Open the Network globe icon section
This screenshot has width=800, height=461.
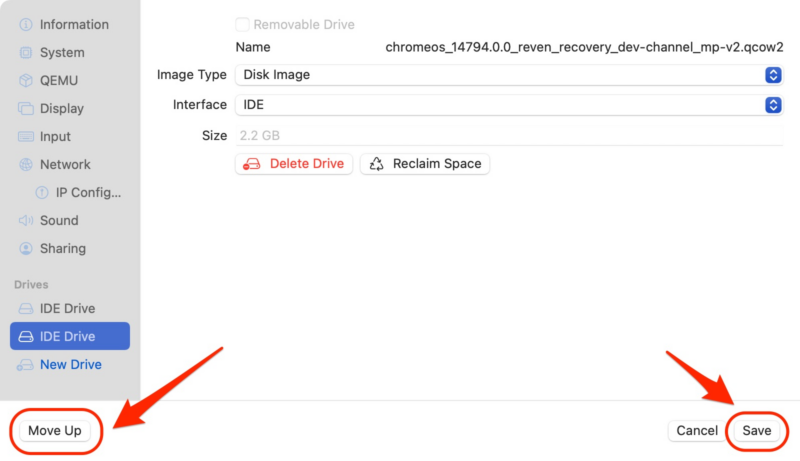tap(26, 165)
